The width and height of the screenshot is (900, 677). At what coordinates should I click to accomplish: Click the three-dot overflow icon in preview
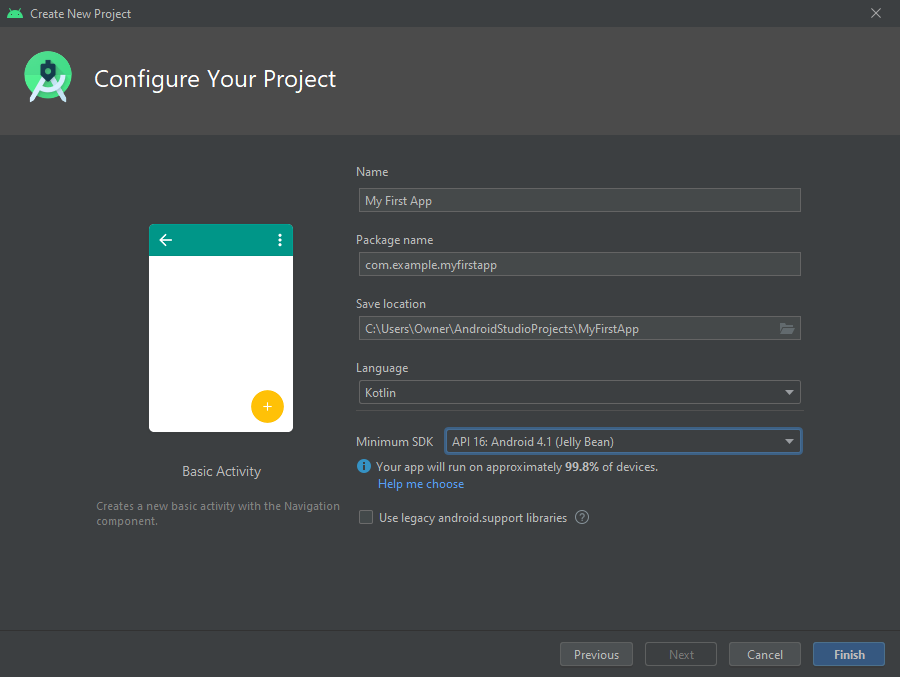point(279,240)
